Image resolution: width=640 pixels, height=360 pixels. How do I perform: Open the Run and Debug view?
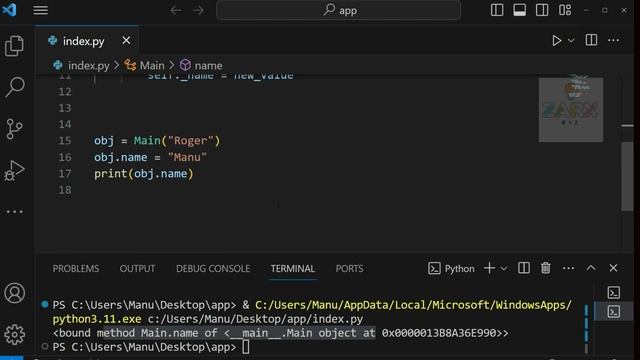15,171
